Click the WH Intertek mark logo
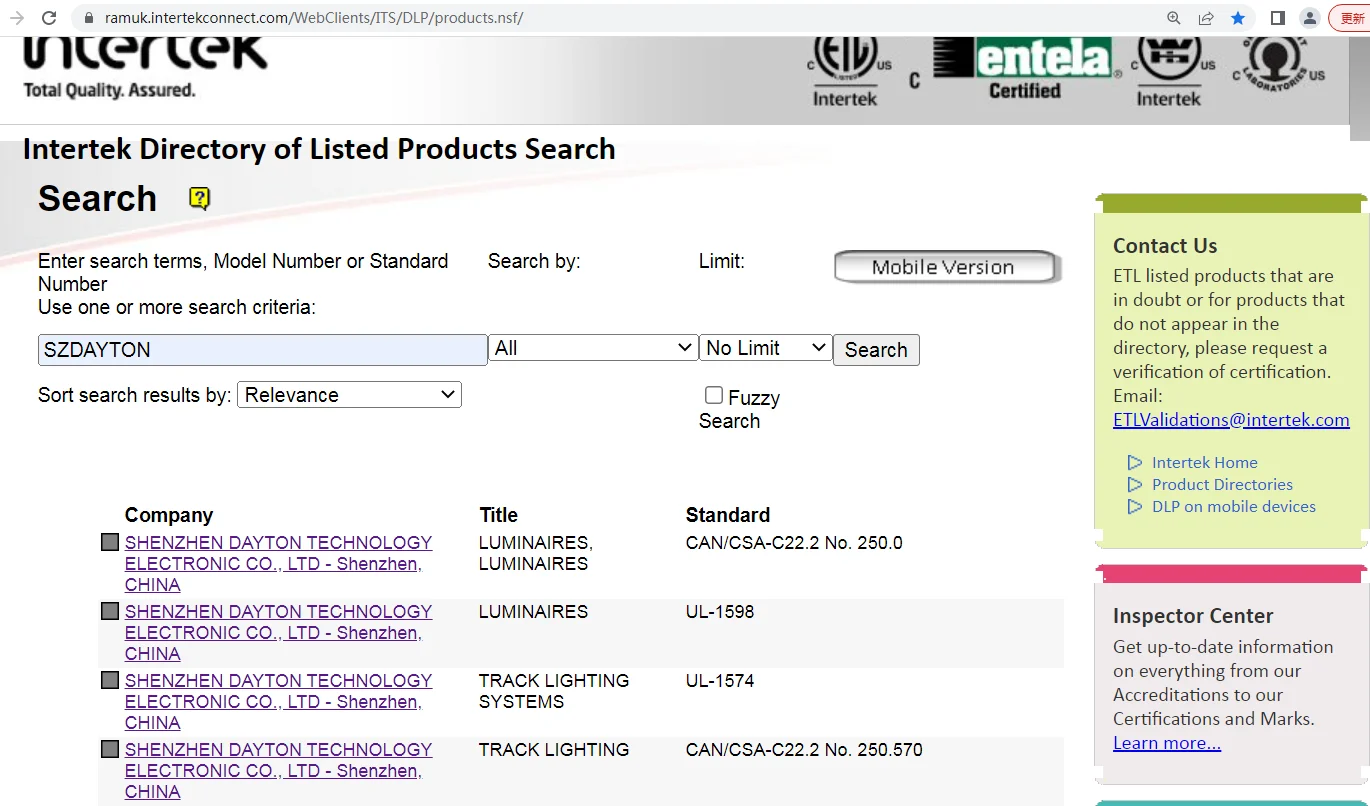Viewport: 1370px width, 806px height. tap(1171, 71)
